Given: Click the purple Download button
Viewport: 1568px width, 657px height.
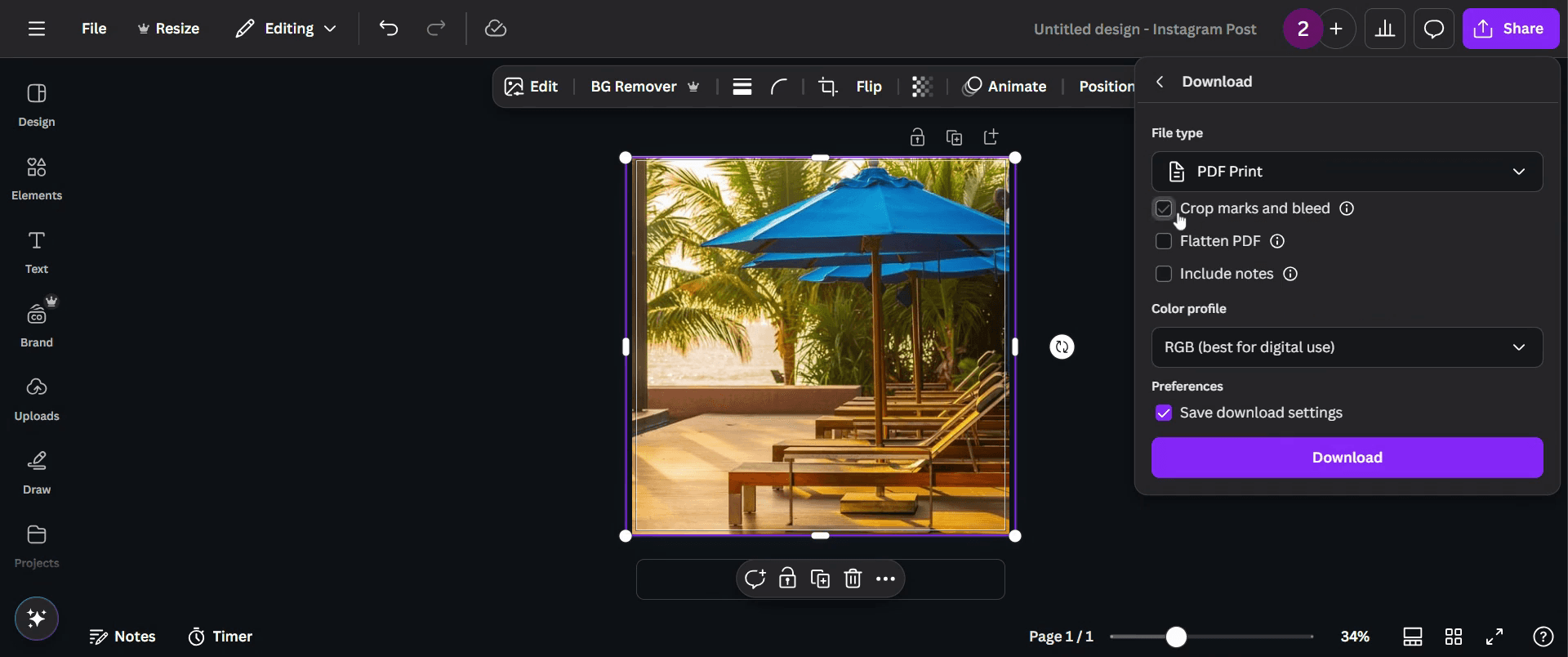Looking at the screenshot, I should pyautogui.click(x=1347, y=458).
